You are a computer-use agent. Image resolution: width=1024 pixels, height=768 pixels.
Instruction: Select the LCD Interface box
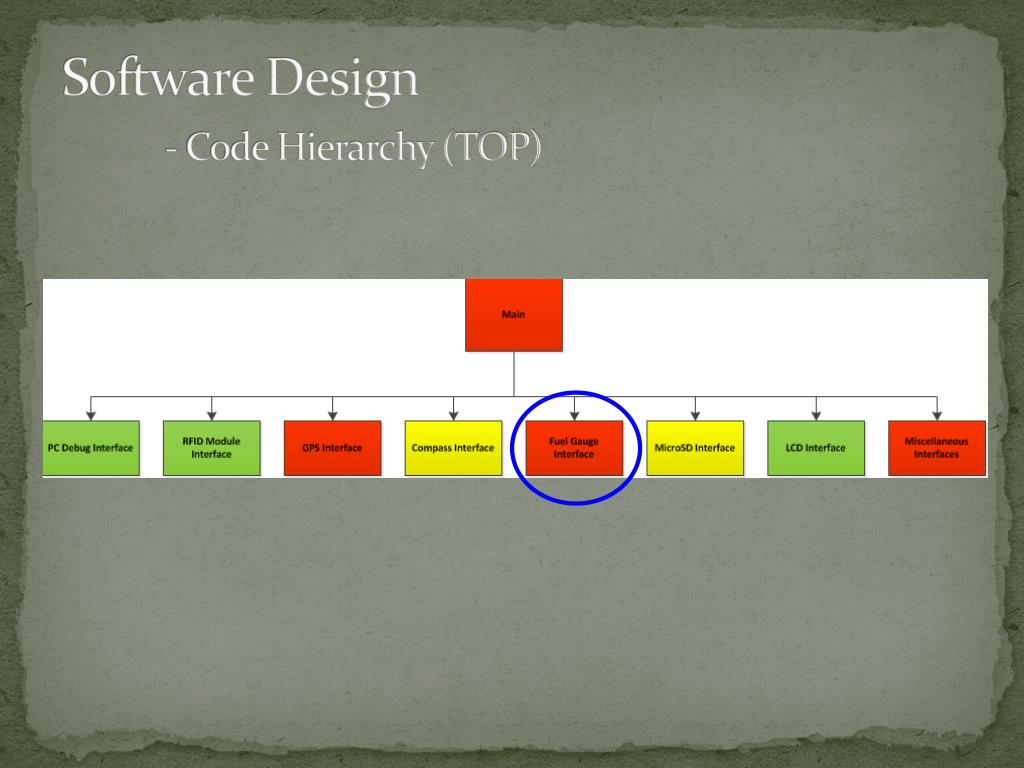coord(816,448)
